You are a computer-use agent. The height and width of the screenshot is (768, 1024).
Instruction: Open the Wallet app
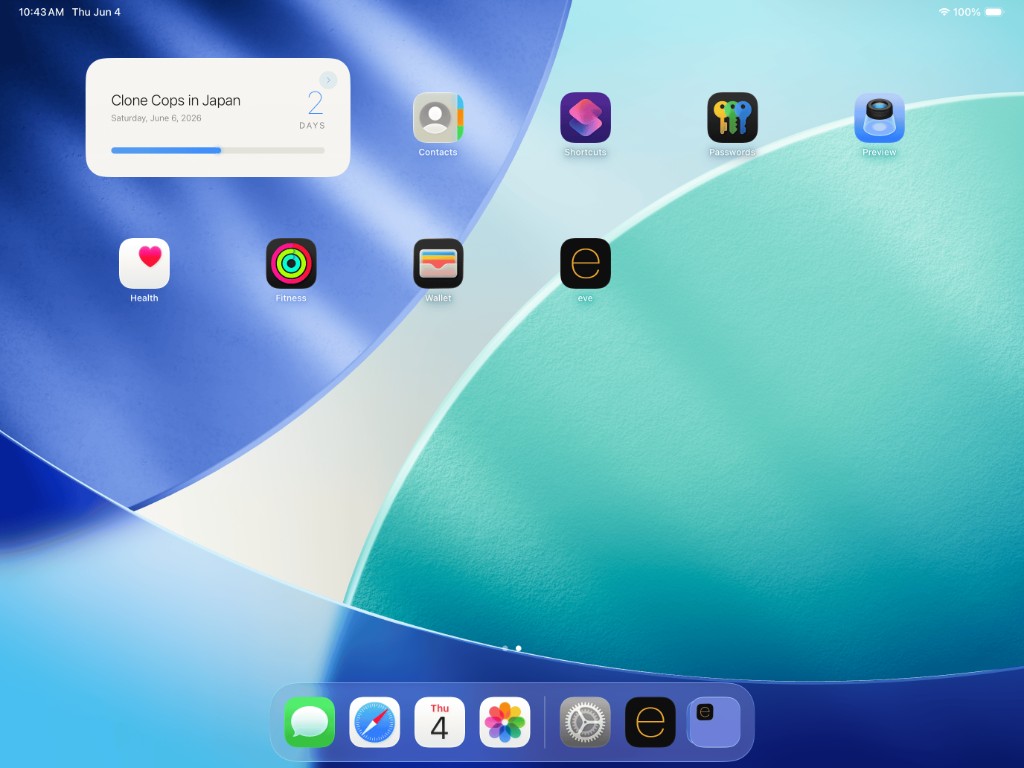[x=438, y=263]
